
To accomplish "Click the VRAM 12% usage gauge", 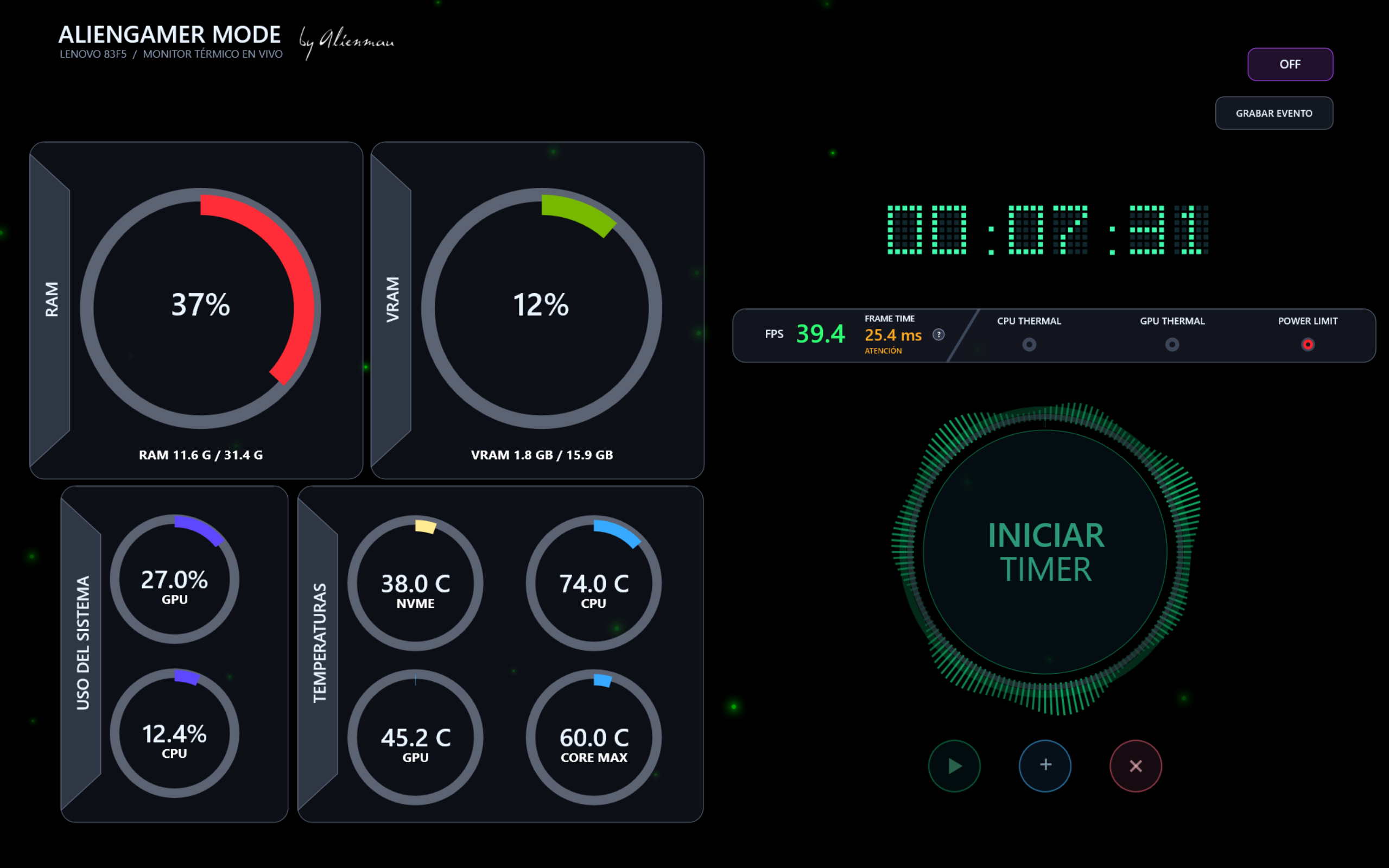I will click(x=541, y=308).
